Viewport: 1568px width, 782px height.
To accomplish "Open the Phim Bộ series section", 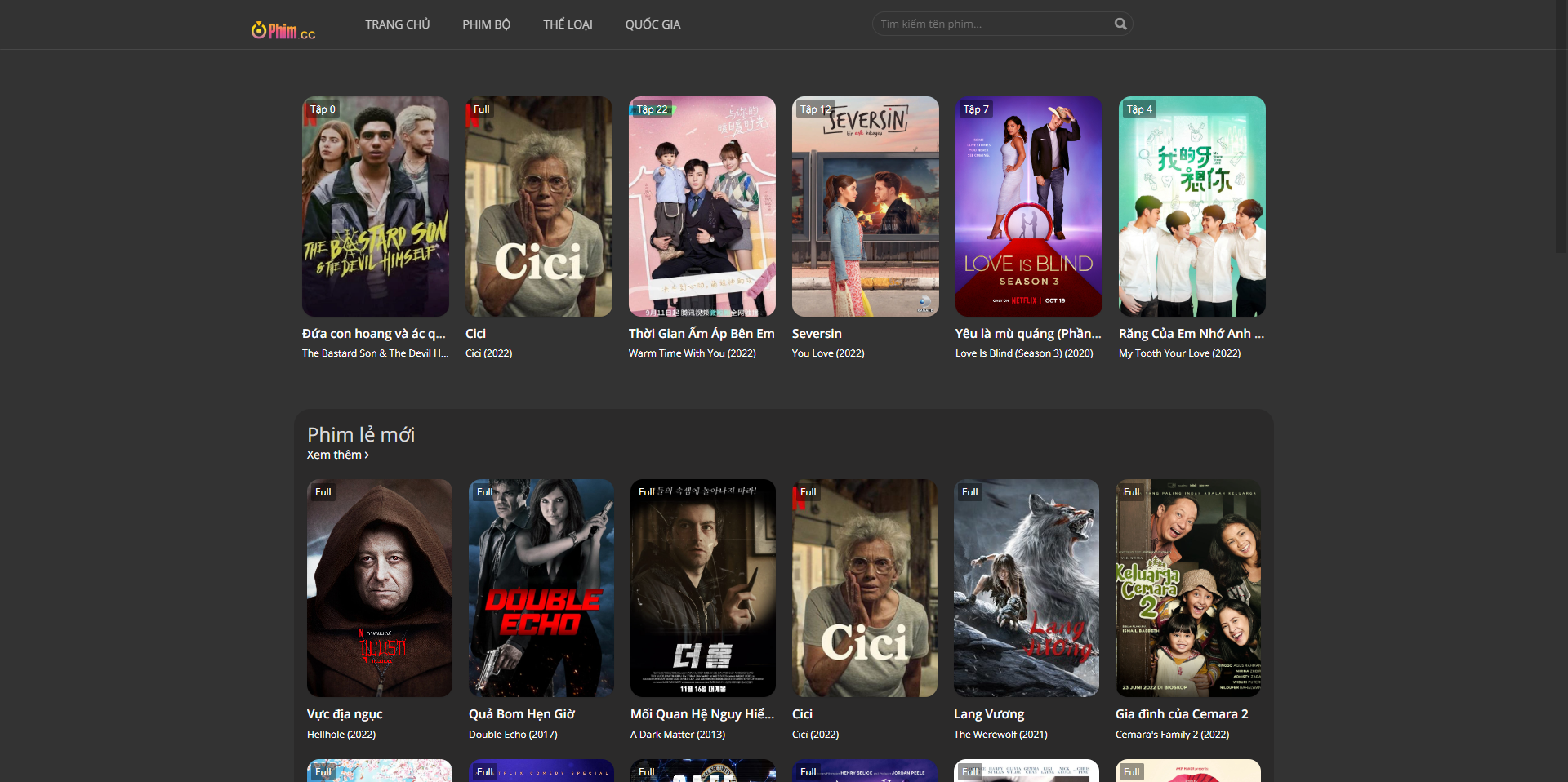I will (x=486, y=24).
